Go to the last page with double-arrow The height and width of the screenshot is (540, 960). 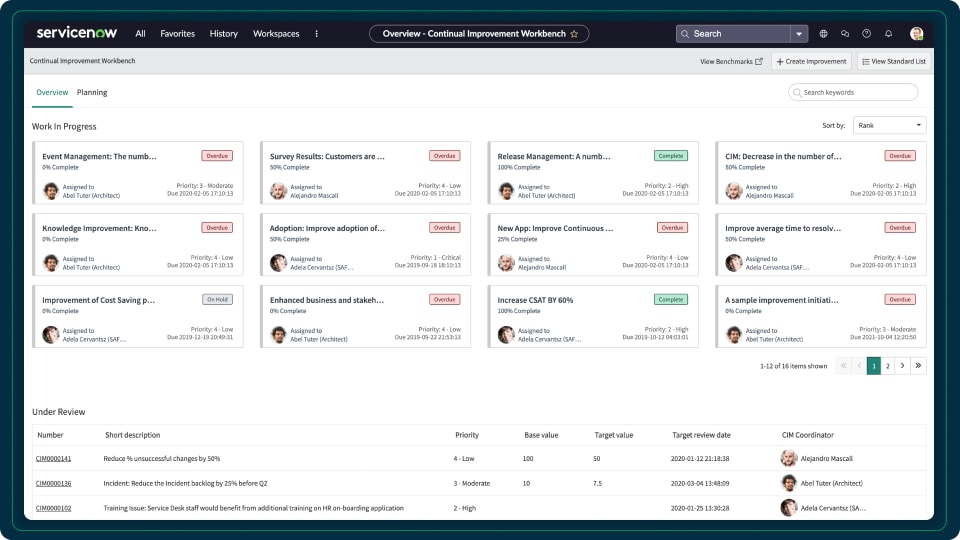918,366
